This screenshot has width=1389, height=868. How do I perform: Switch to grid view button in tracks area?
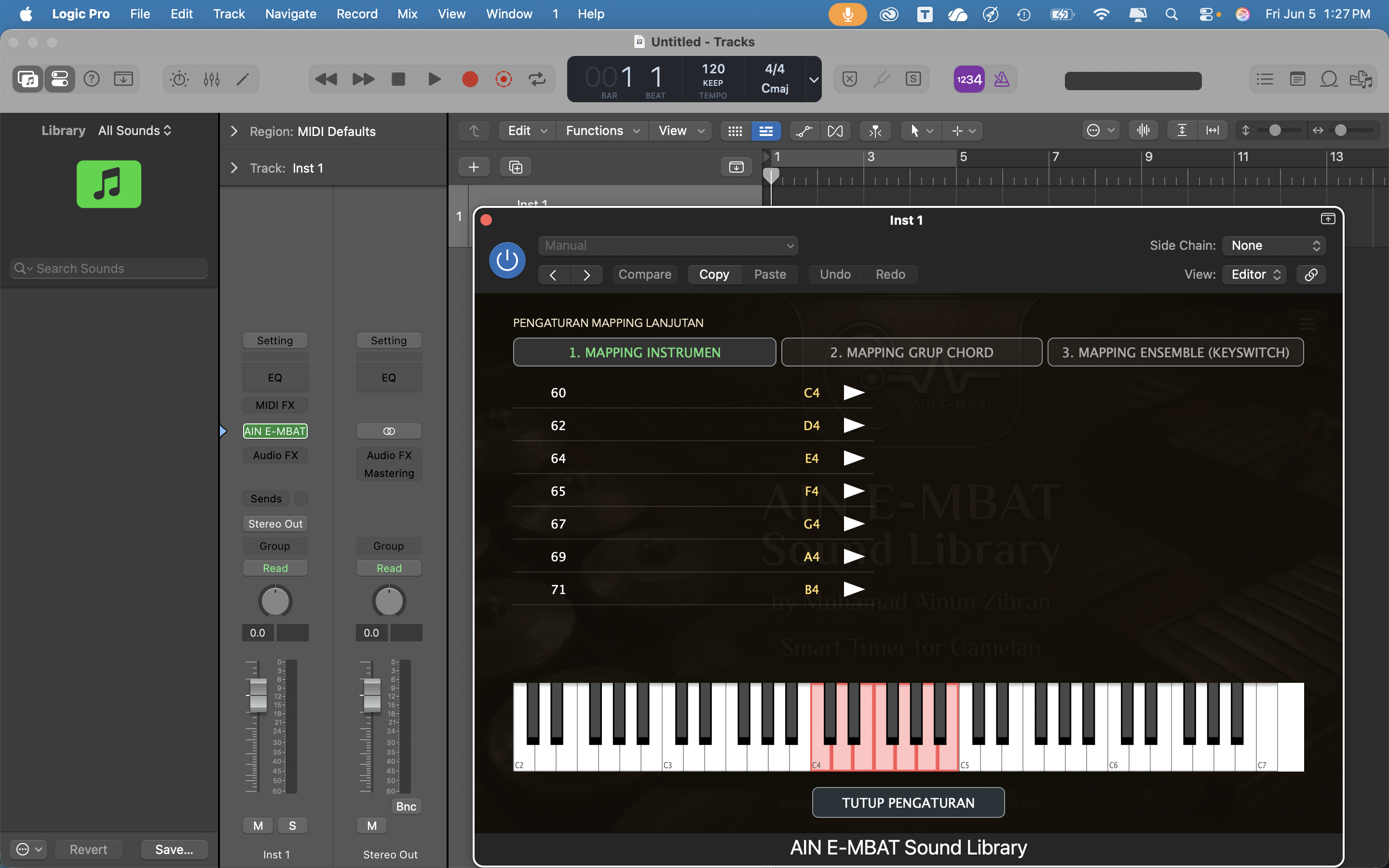[735, 131]
